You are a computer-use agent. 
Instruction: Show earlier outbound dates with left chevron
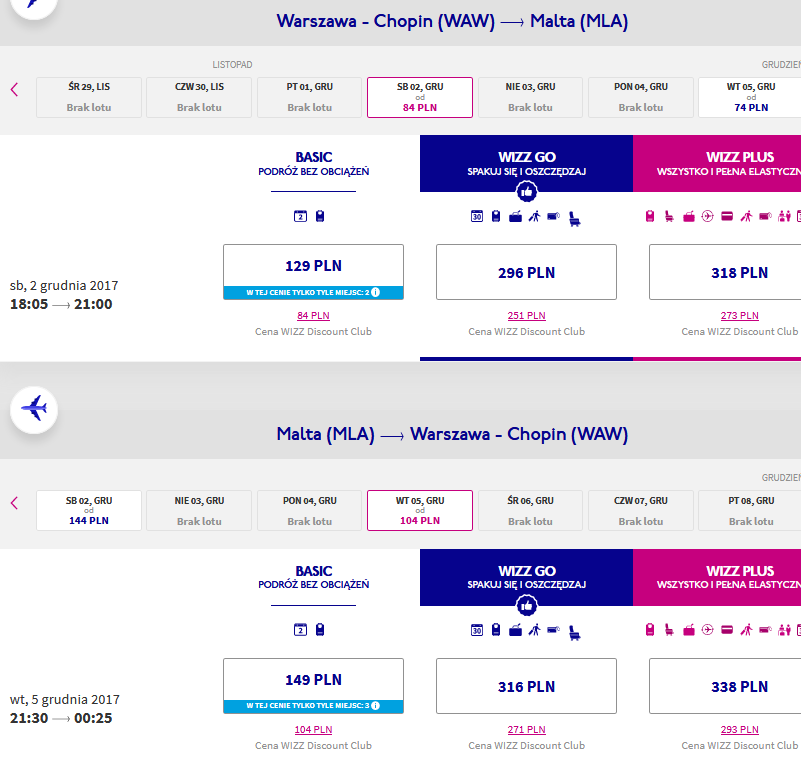pyautogui.click(x=14, y=90)
